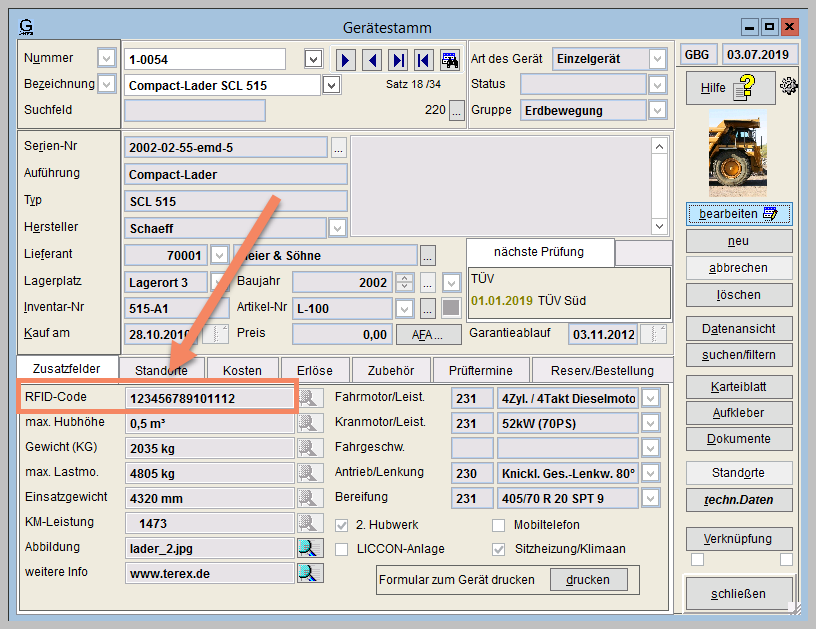
Task: Open the Art des Gerät dropdown
Action: coord(657,59)
